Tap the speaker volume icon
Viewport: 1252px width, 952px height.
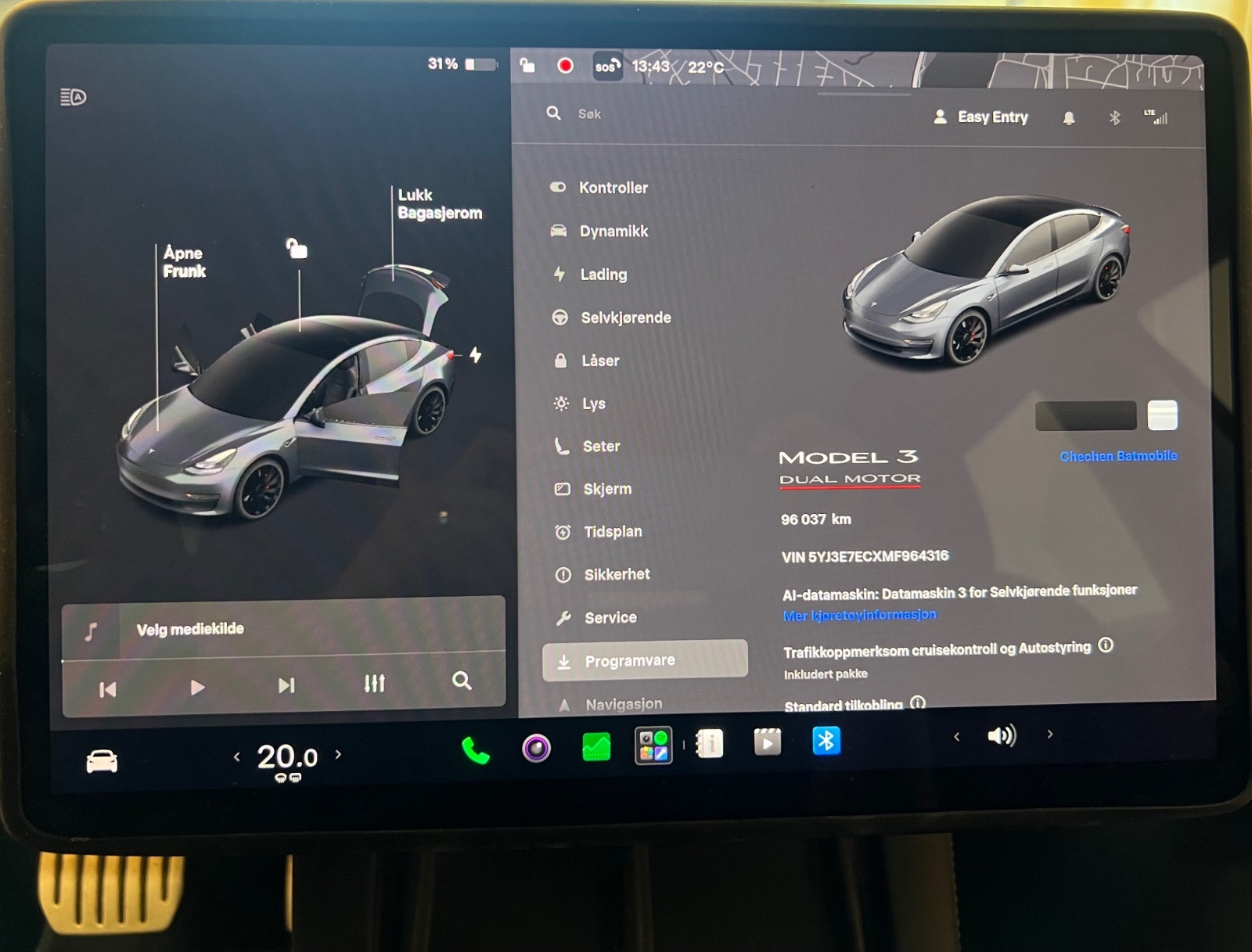tap(1002, 735)
